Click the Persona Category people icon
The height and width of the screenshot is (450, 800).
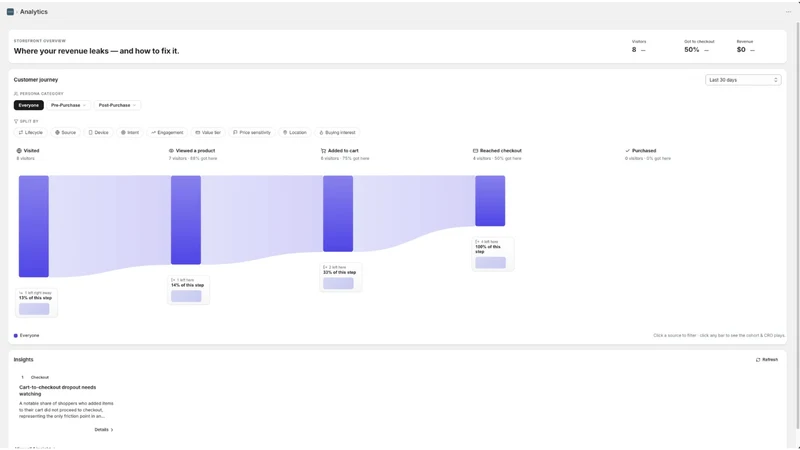click(x=16, y=94)
